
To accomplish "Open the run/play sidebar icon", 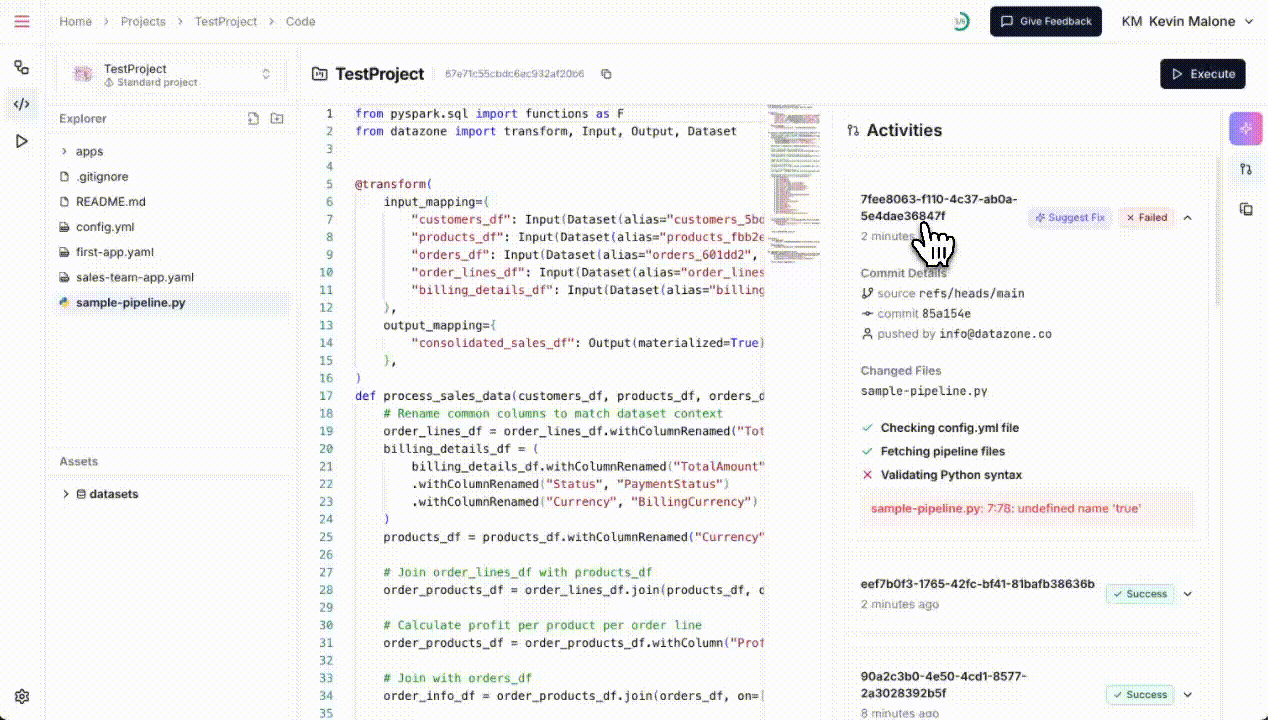I will (22, 141).
